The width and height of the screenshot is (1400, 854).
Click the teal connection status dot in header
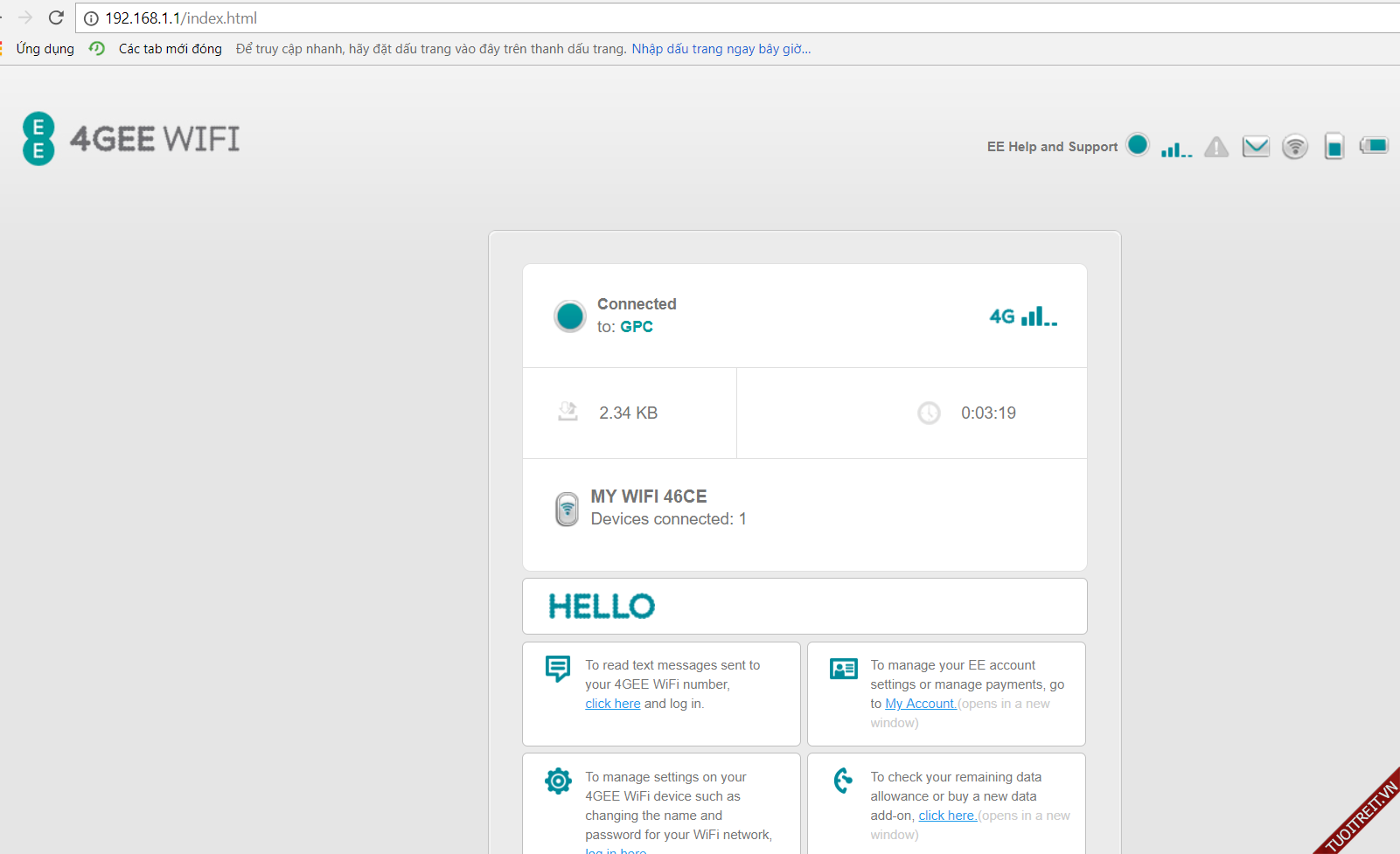pos(1138,144)
